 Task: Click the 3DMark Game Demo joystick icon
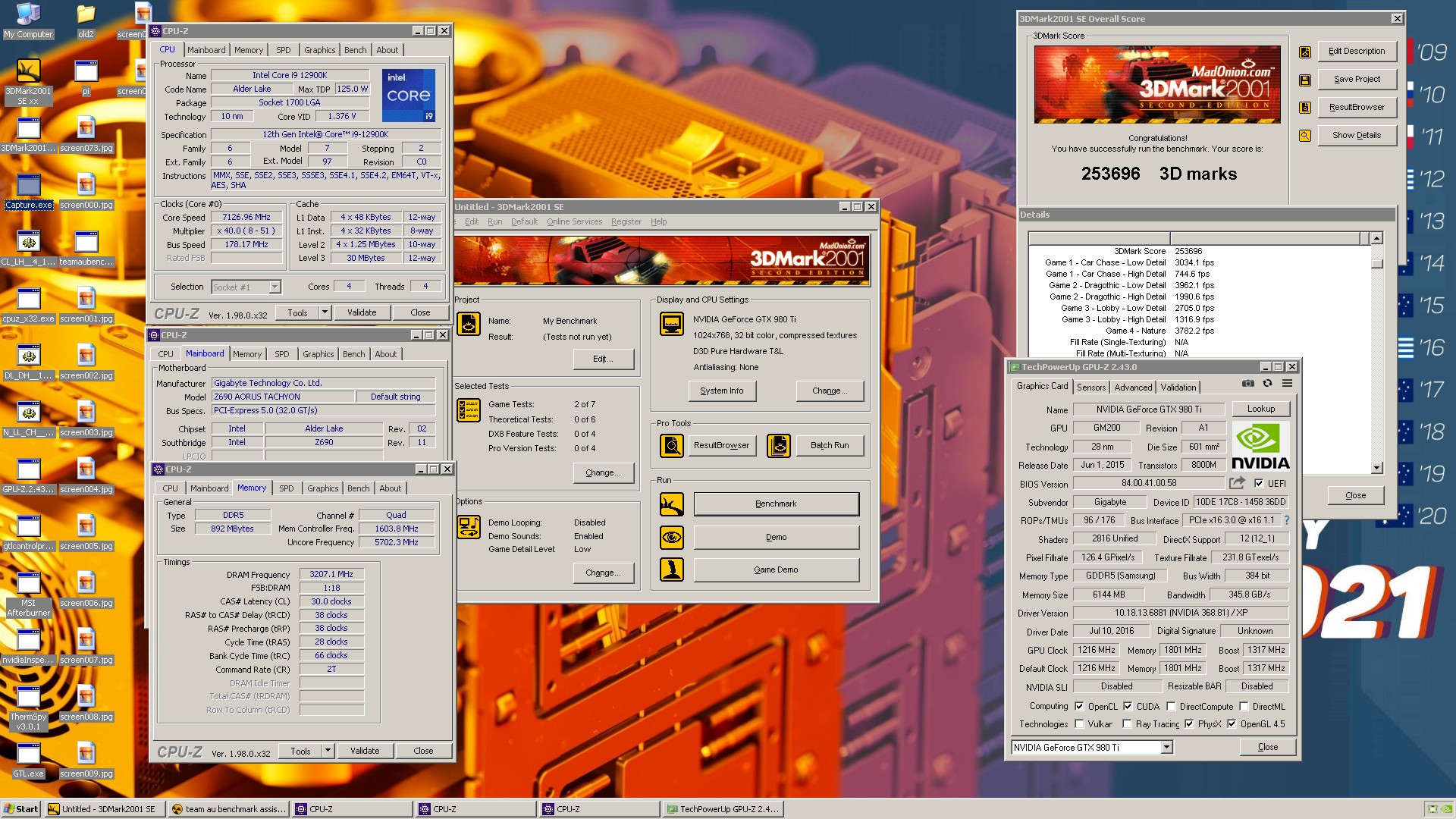pyautogui.click(x=671, y=570)
